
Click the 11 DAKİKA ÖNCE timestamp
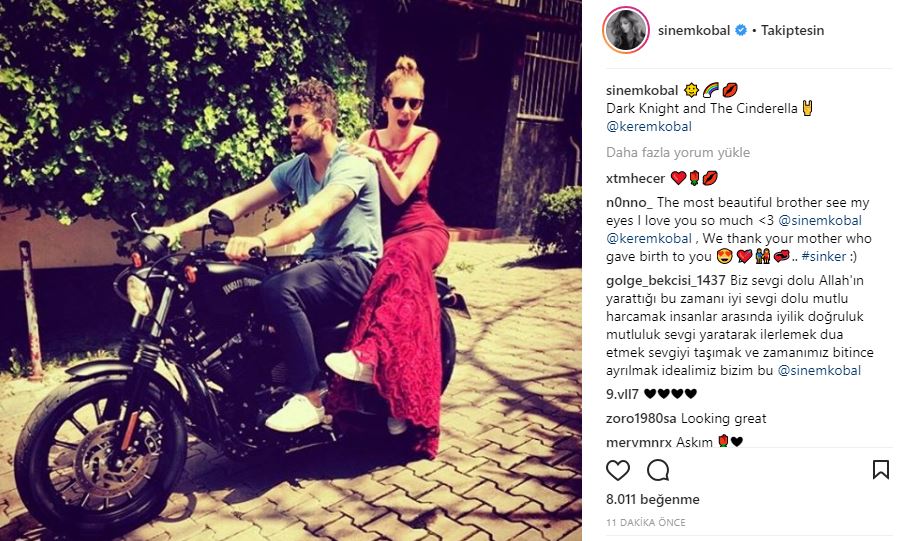[x=645, y=522]
